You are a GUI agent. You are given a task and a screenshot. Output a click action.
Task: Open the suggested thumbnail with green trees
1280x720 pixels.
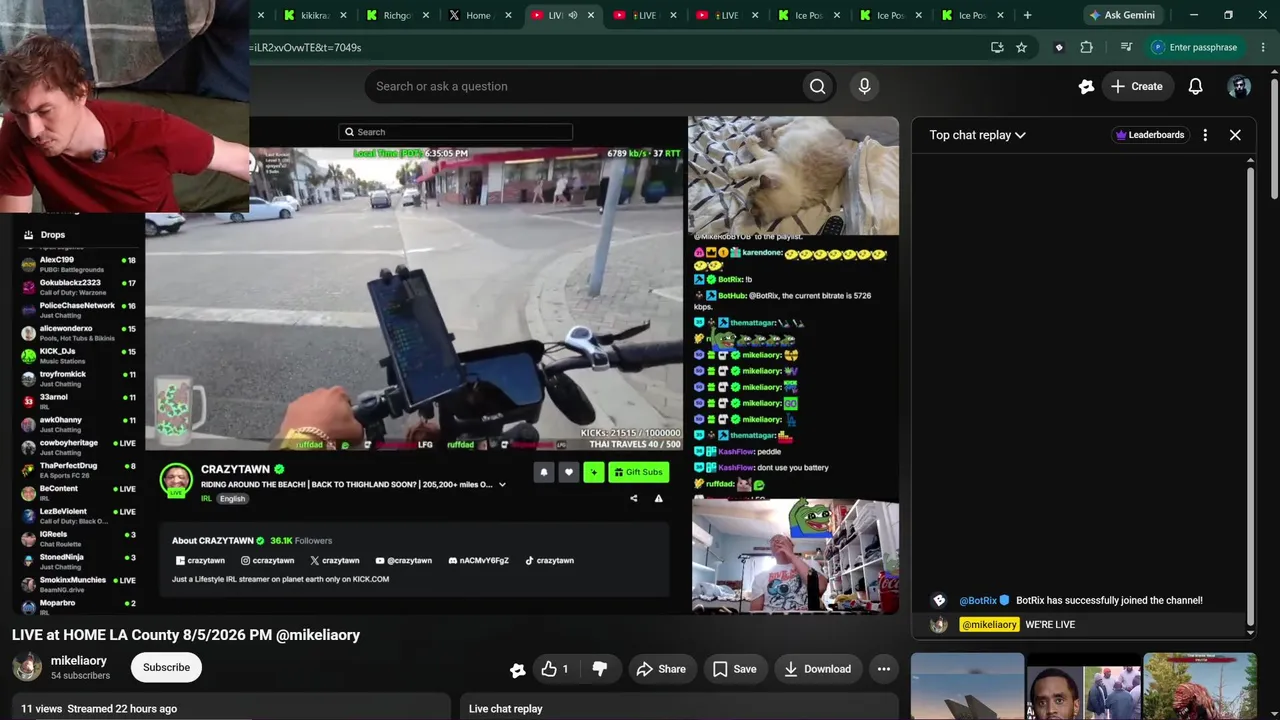point(1199,686)
